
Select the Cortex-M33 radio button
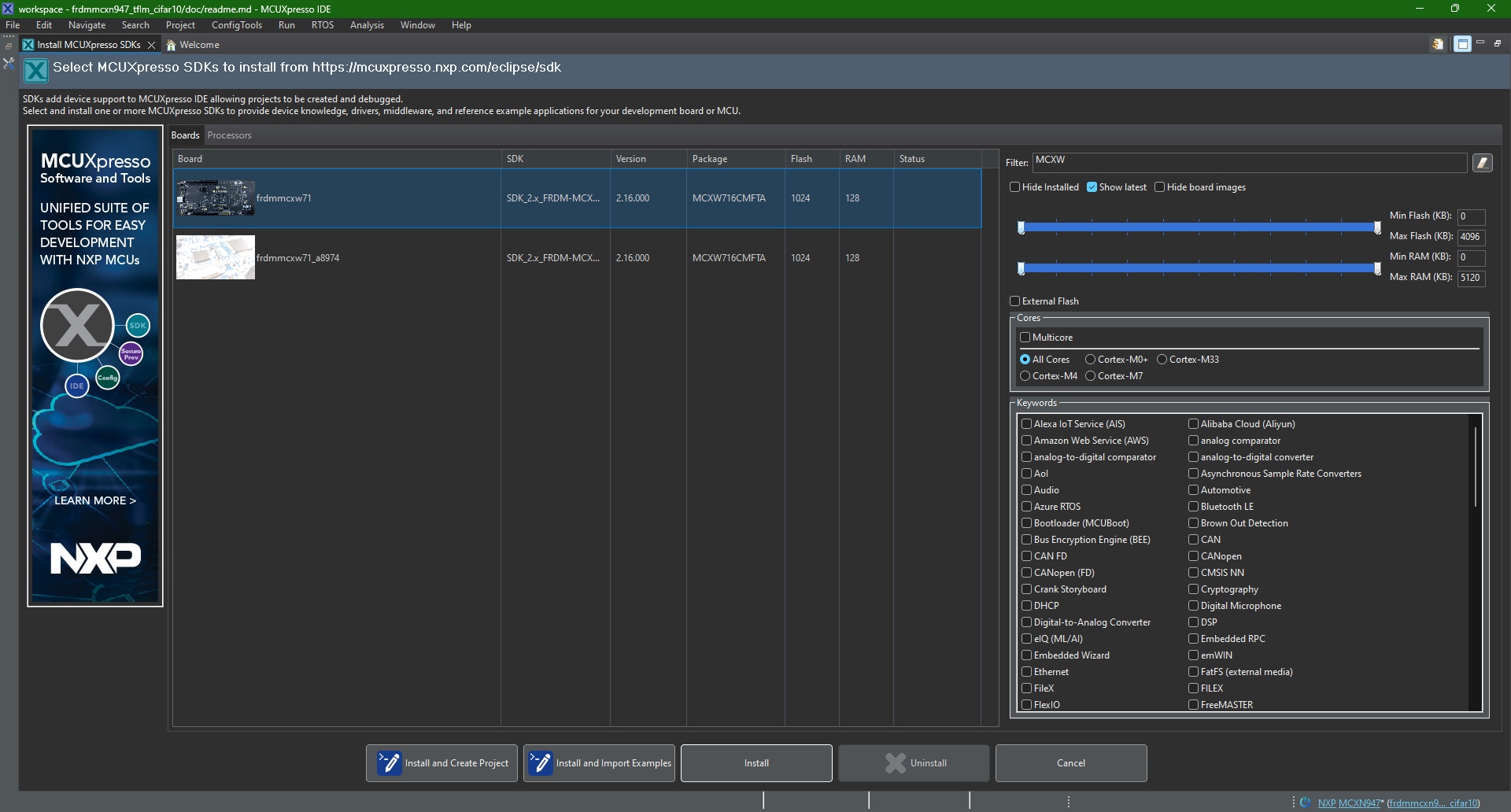point(1162,360)
